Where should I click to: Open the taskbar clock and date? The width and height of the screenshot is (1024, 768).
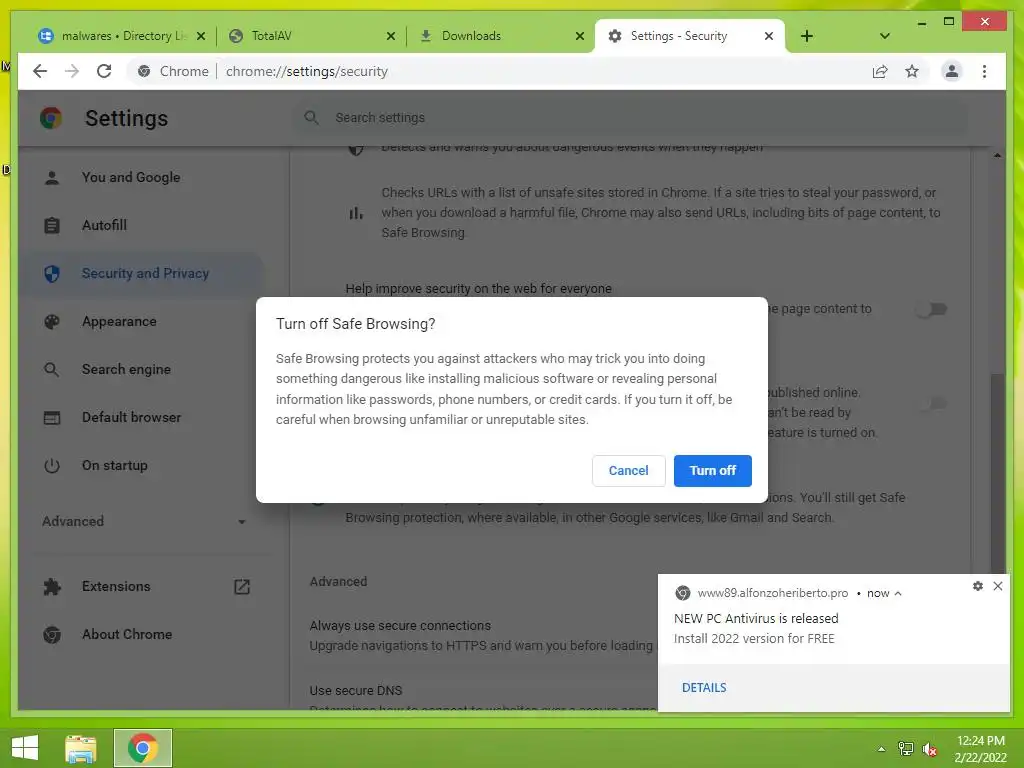[x=980, y=749]
